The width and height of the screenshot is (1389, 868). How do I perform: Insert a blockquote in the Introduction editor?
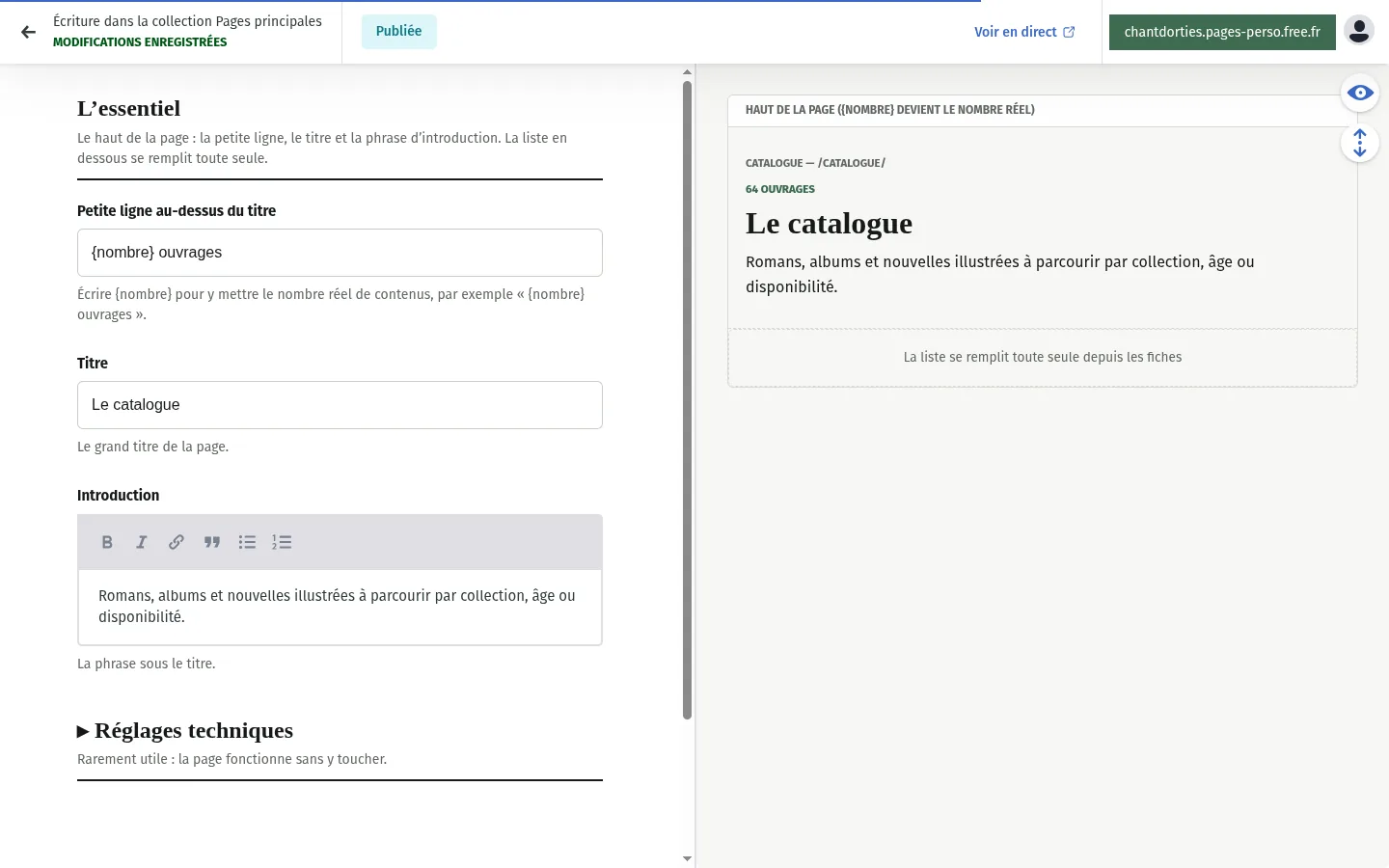[212, 542]
